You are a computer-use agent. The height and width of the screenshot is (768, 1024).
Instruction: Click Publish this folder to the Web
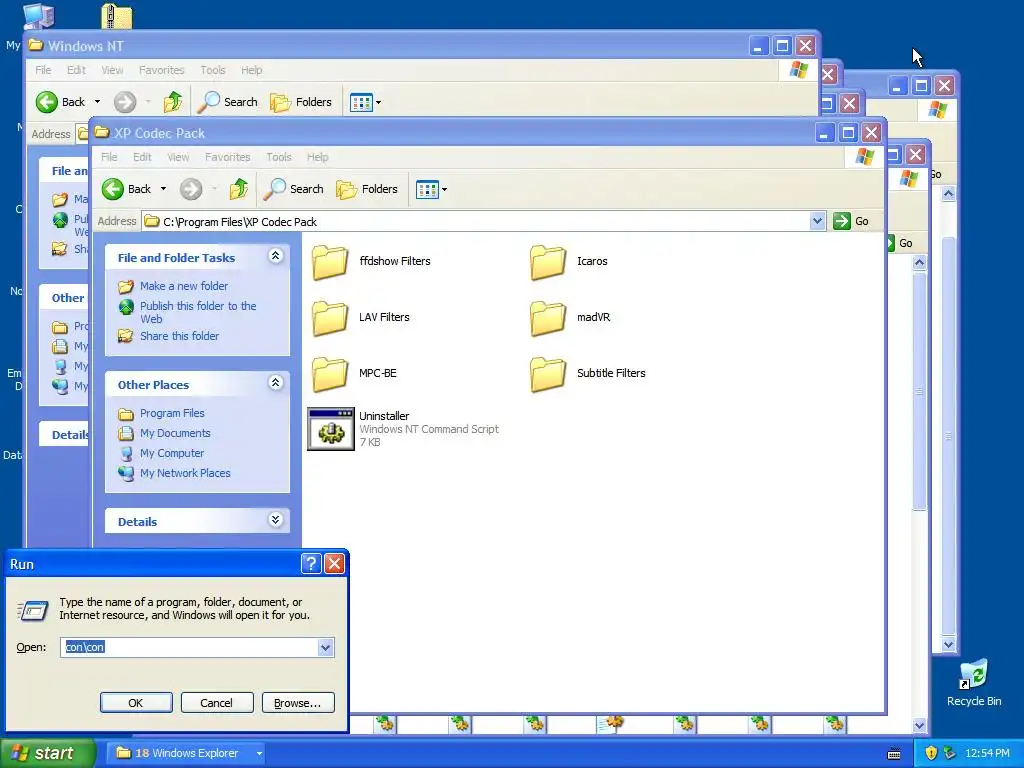click(198, 312)
